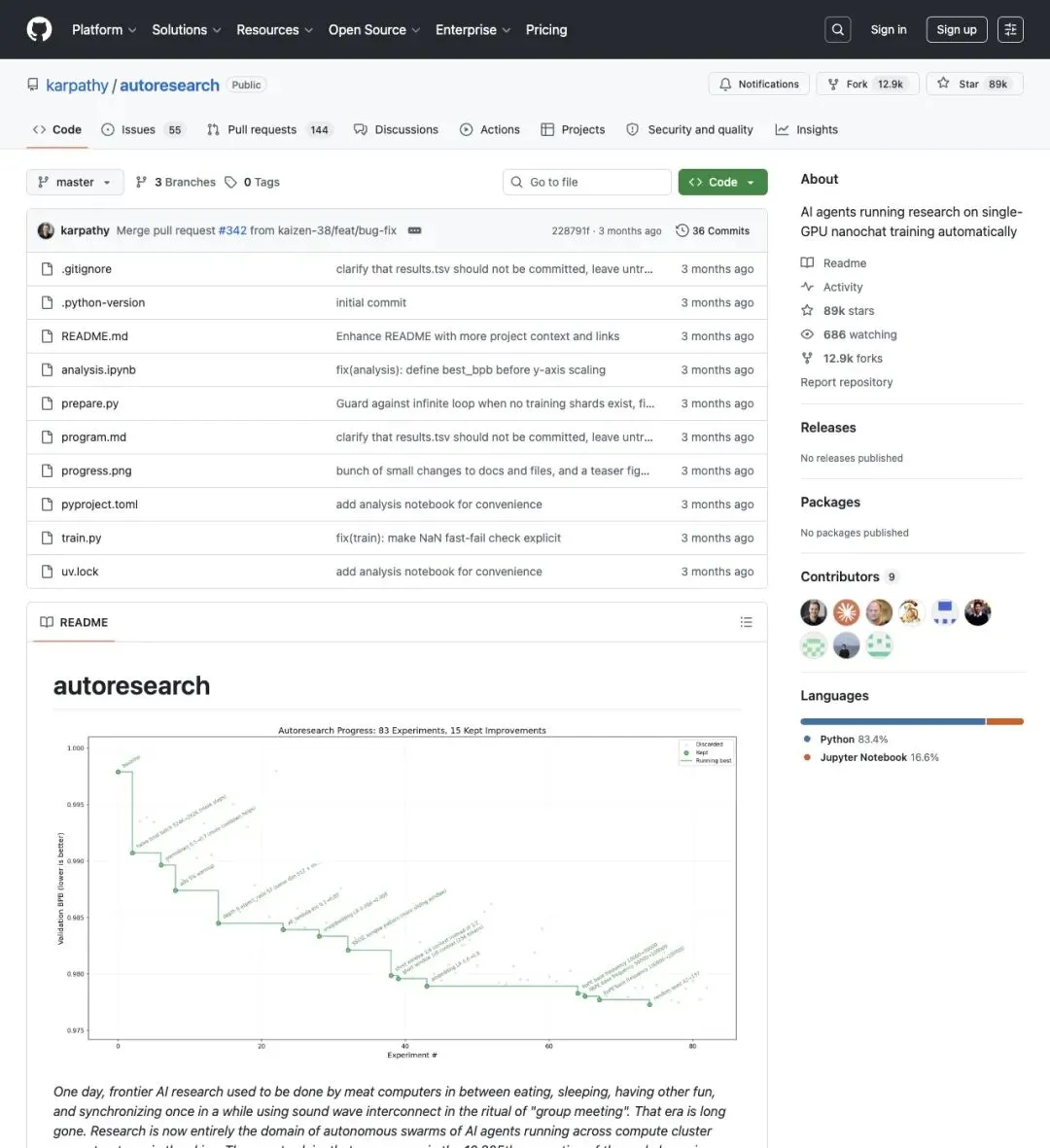Open the .gitignore file
1050x1148 pixels.
(87, 269)
